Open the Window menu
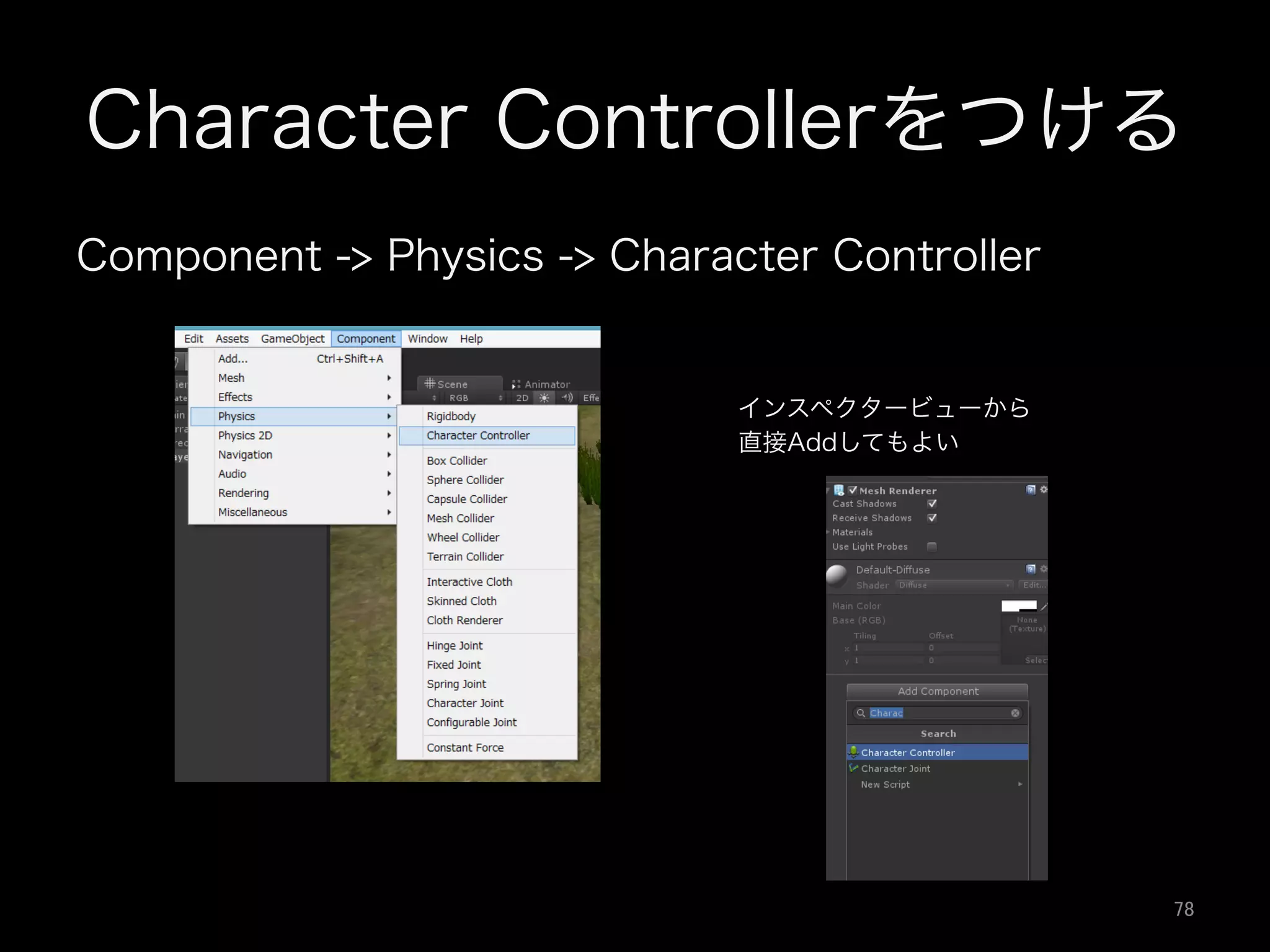The height and width of the screenshot is (952, 1270). point(428,339)
